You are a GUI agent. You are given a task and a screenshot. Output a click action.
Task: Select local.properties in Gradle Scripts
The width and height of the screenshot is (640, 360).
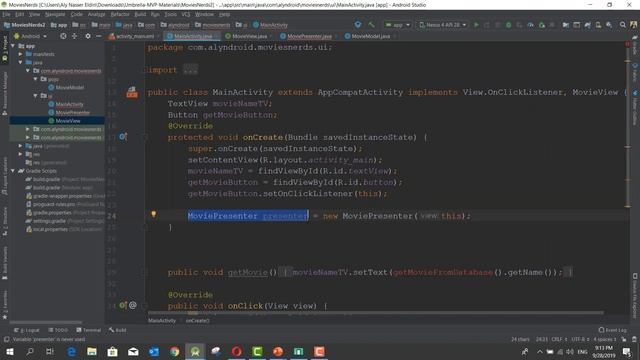[64, 229]
